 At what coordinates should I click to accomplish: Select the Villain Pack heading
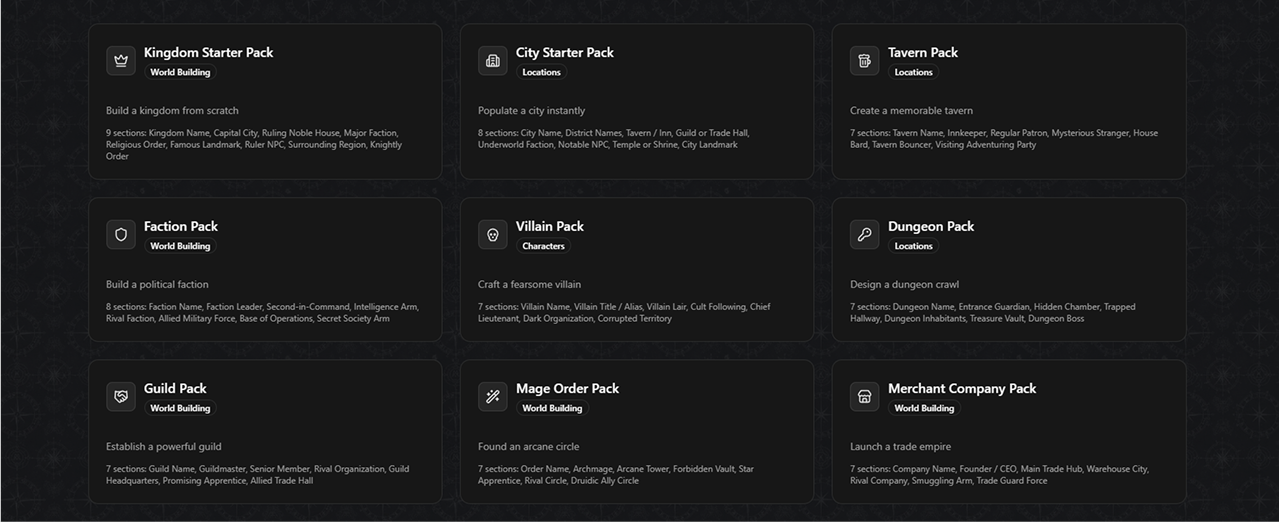tap(550, 226)
